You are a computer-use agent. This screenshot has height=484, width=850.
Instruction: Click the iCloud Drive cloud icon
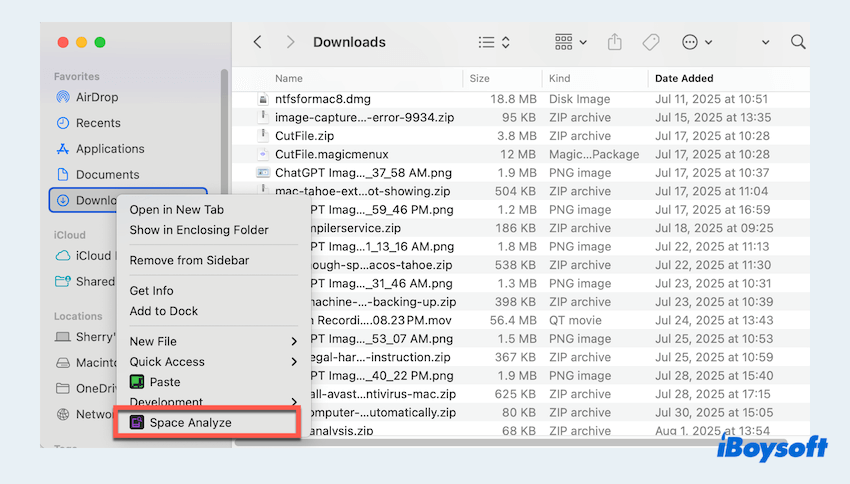(x=63, y=255)
